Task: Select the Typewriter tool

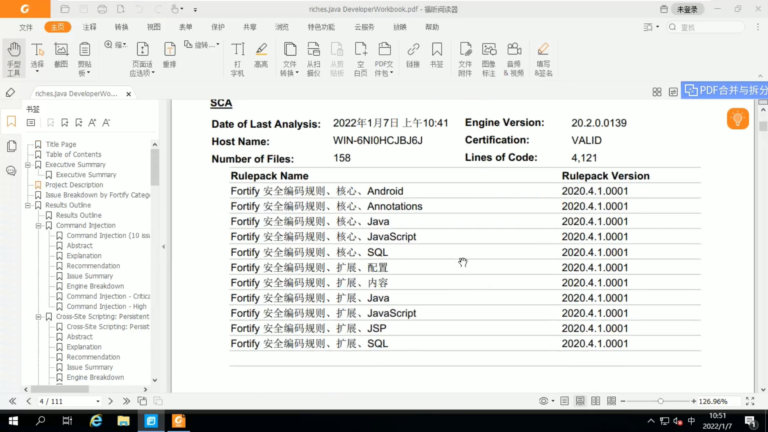Action: point(238,59)
